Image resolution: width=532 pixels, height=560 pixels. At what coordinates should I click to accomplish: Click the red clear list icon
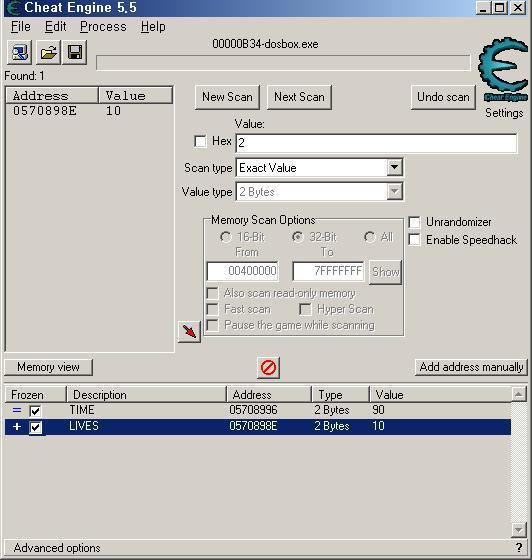268,367
